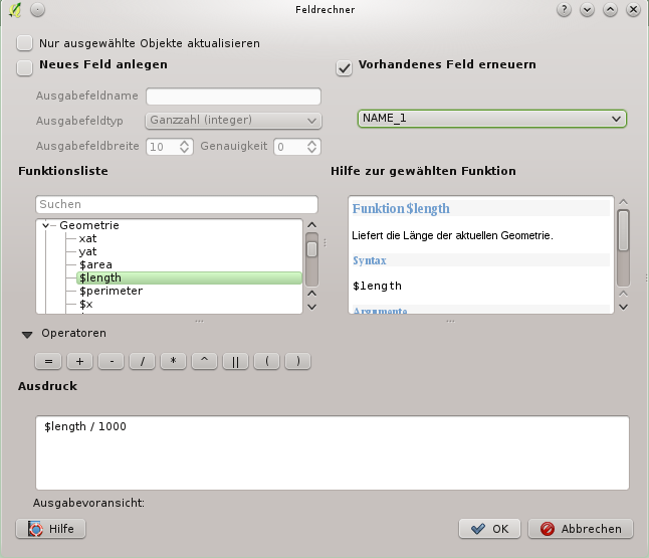Click the help panel scroll down arrow

623,307
